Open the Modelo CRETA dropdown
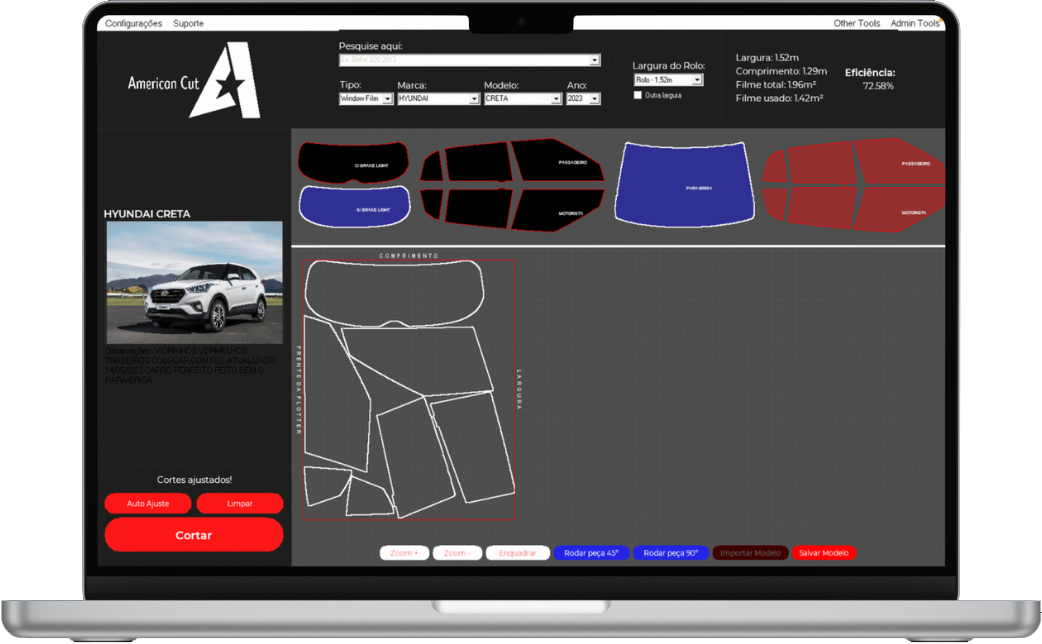The width and height of the screenshot is (1042, 644). [x=522, y=98]
